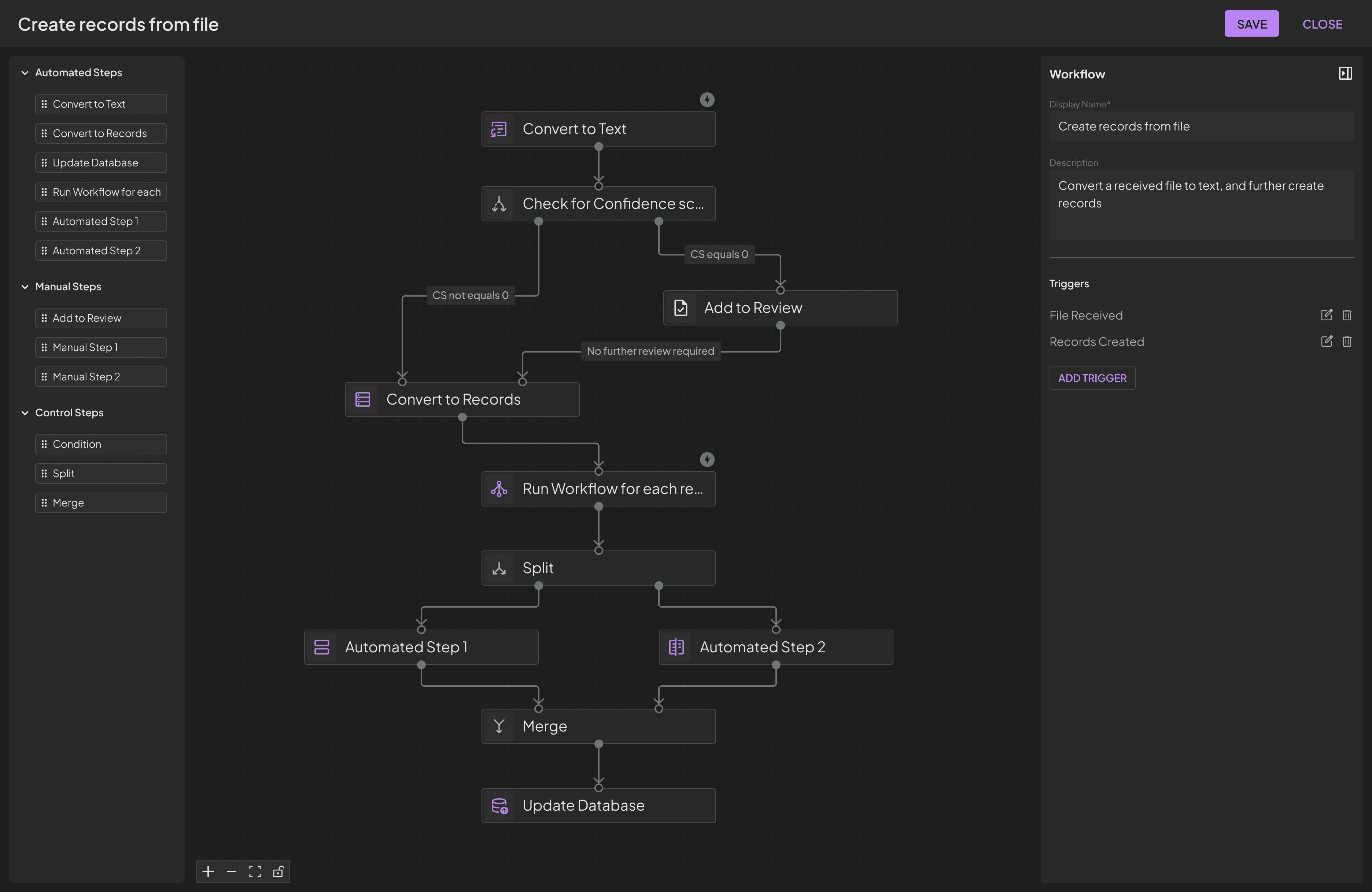Click the unlock canvas icon in the bottom toolbar
The image size is (1372, 892).
point(279,871)
